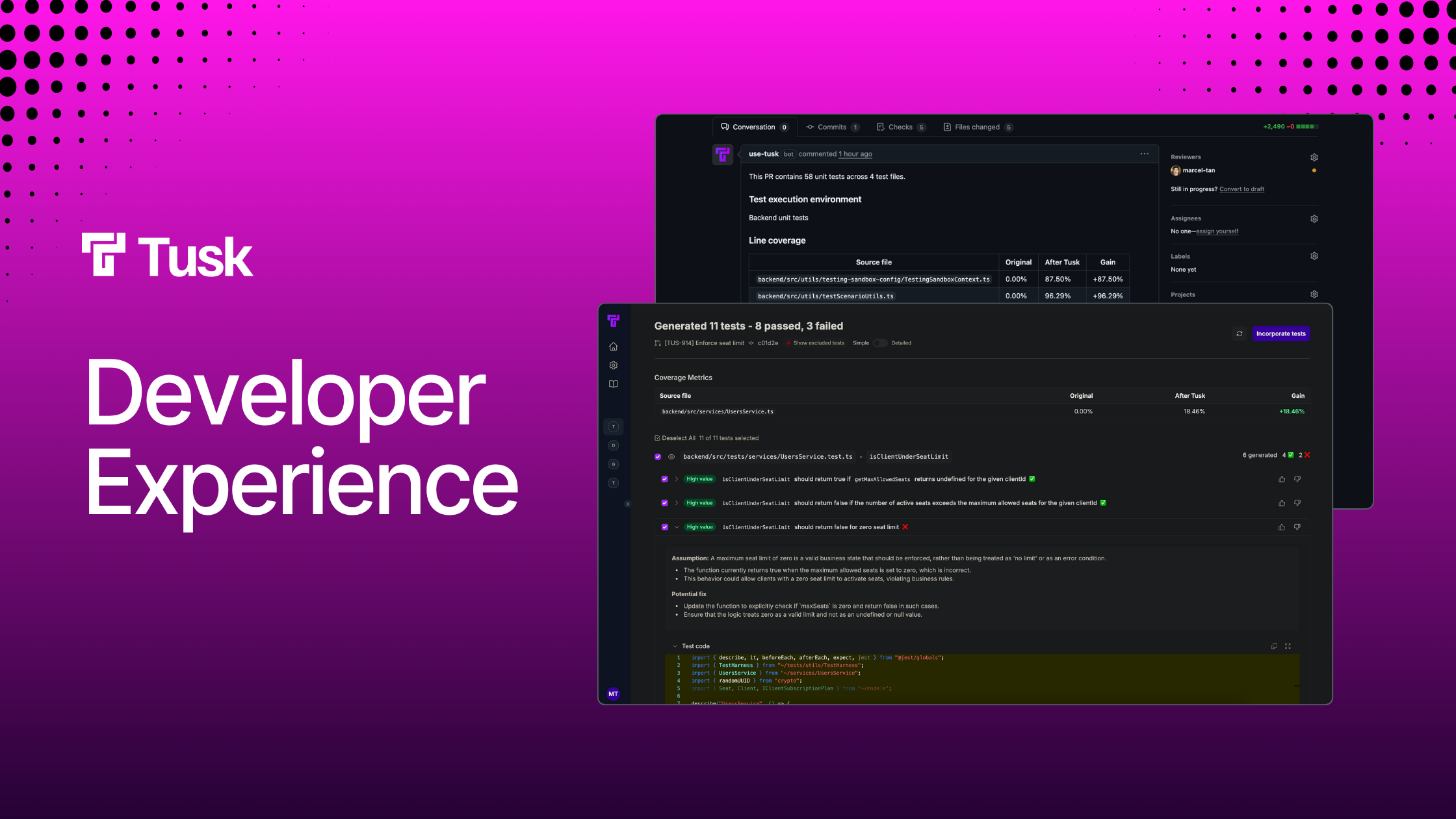Click the isClientUnderSeatLimit tag beside the file path
The image size is (1456, 819).
pos(909,457)
